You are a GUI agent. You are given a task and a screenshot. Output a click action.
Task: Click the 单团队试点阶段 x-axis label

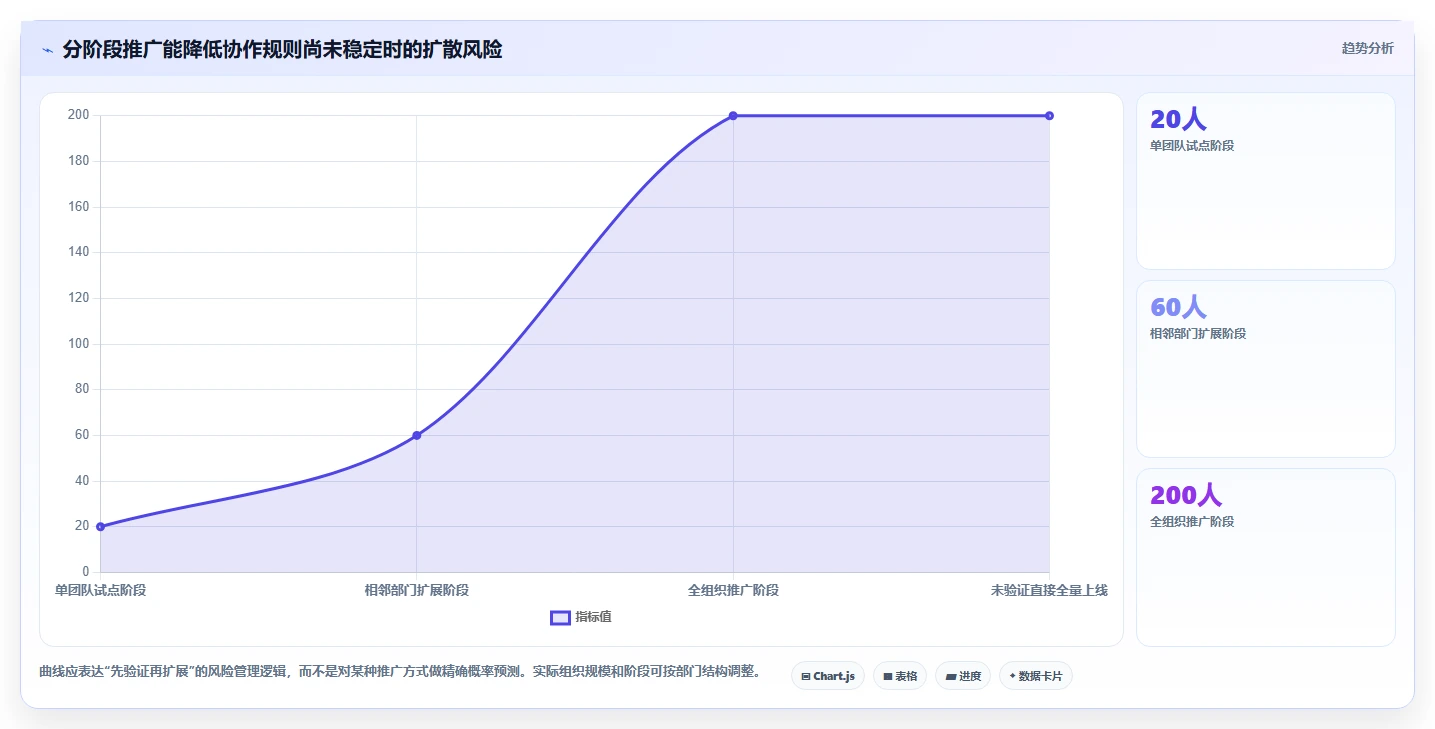click(x=100, y=590)
